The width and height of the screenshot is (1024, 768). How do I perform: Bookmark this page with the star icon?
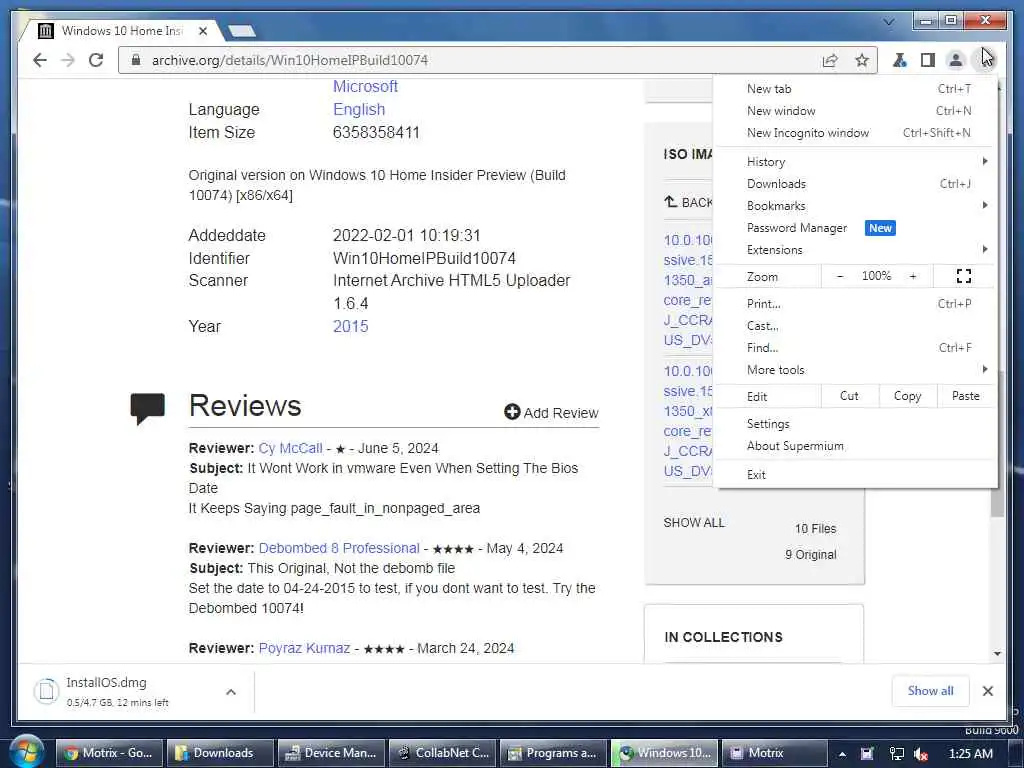[x=862, y=61]
